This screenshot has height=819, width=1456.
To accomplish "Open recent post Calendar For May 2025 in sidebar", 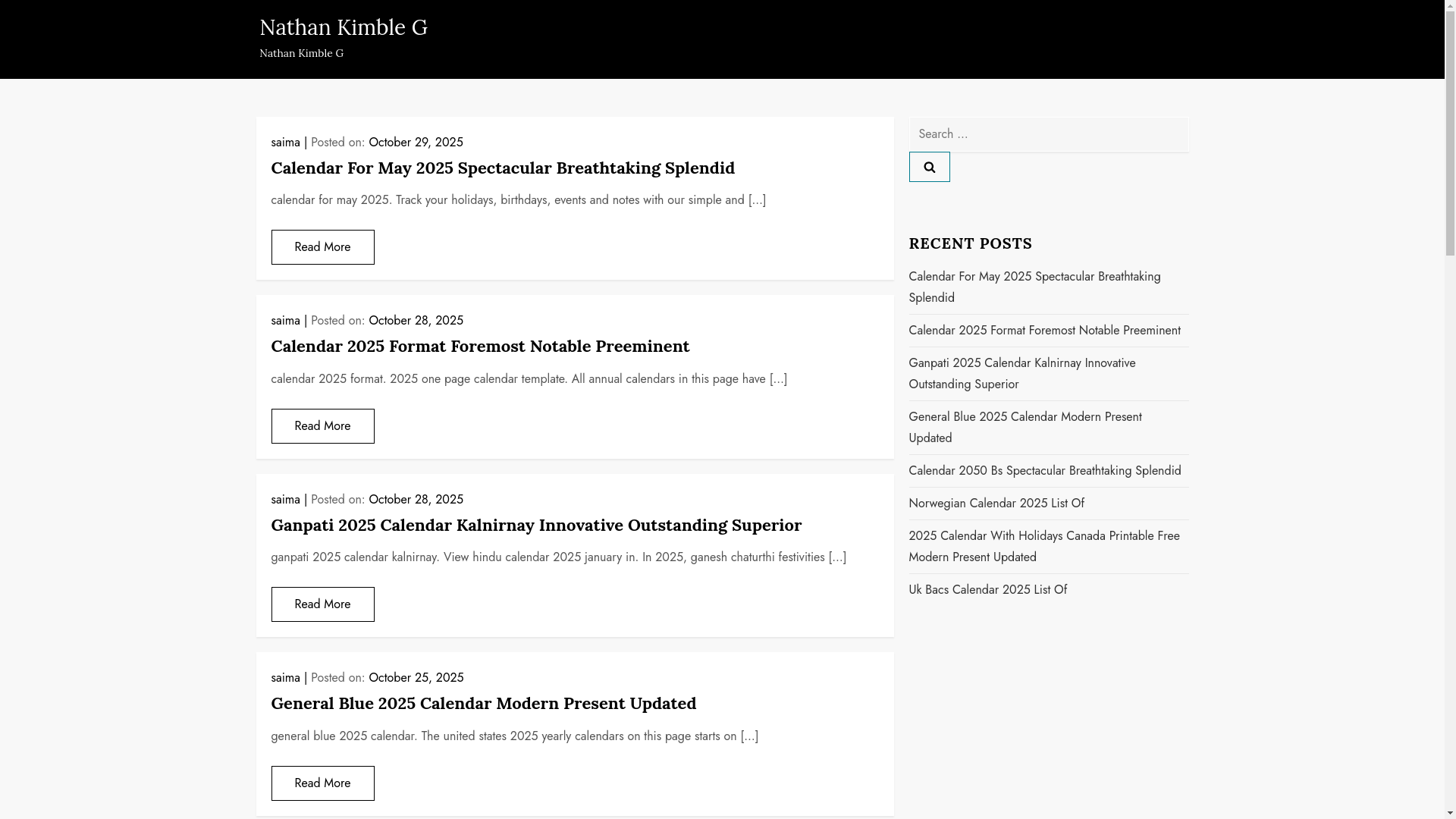I will [x=1034, y=287].
